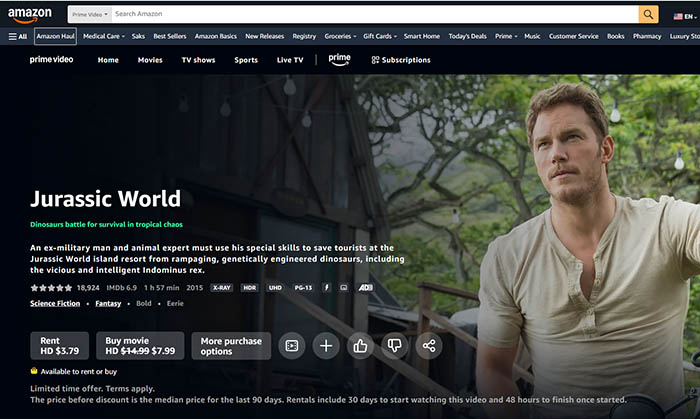Open Amazon Basics link

pyautogui.click(x=216, y=37)
